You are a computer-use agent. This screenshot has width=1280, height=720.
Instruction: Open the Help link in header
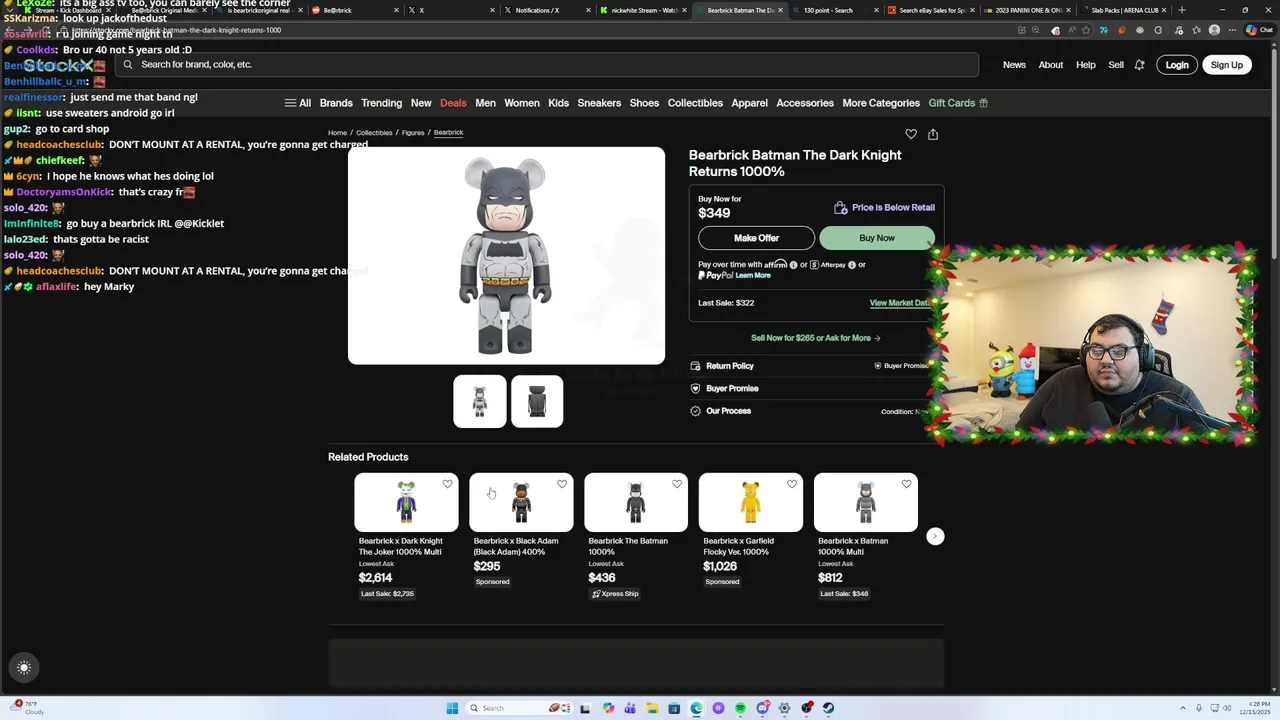coord(1085,65)
